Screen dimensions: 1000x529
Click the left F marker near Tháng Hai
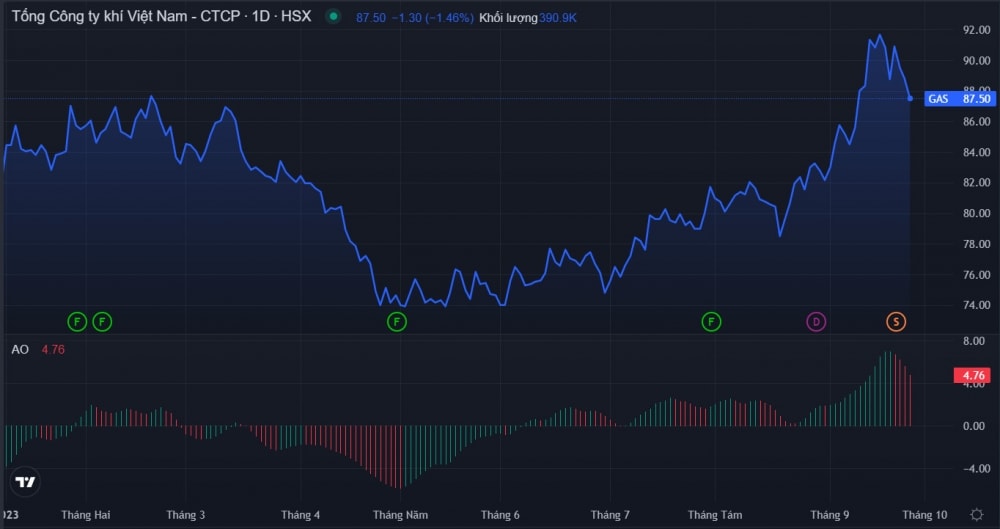(x=77, y=322)
